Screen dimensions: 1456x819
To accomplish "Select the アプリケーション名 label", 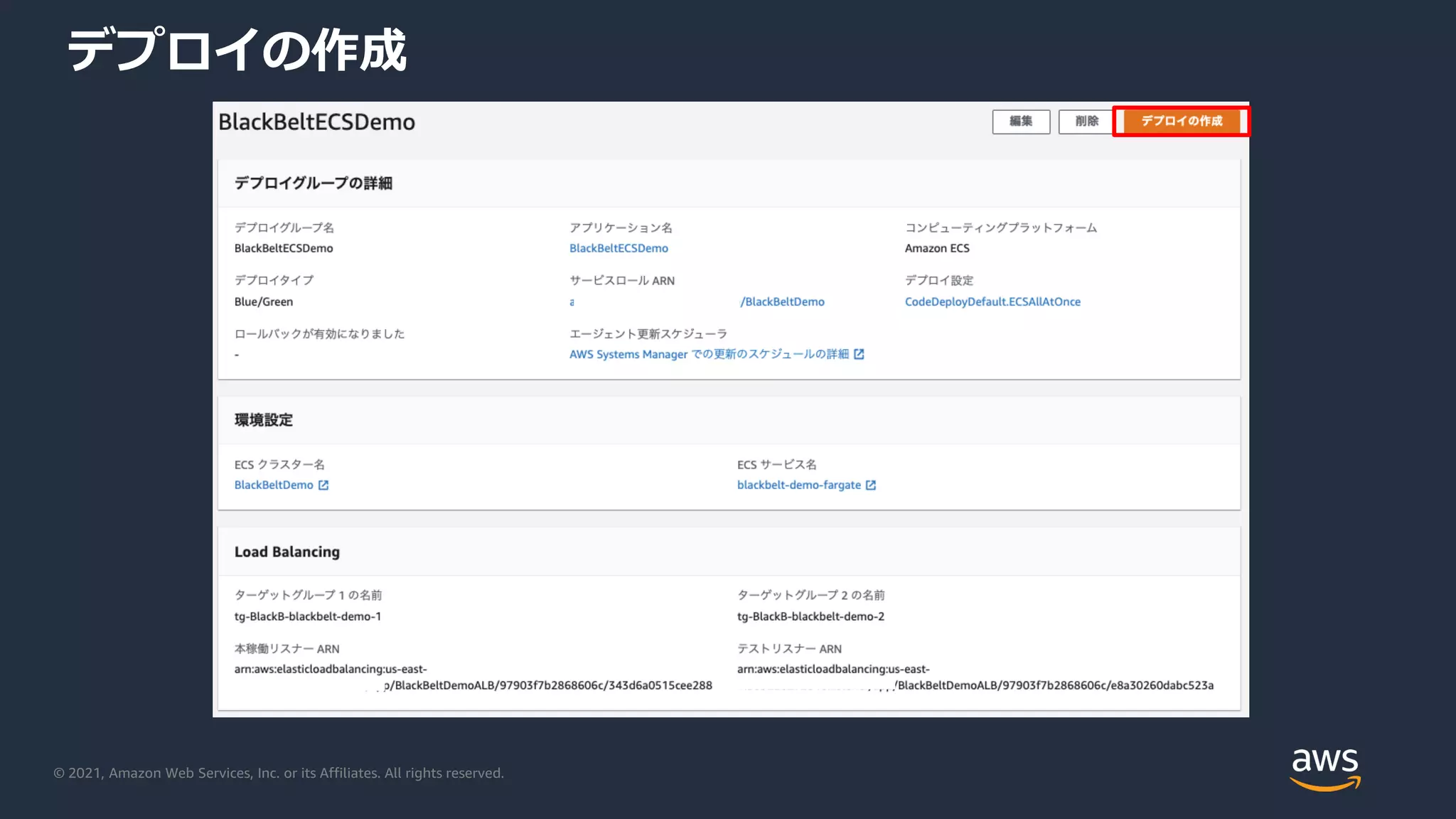I will click(621, 227).
